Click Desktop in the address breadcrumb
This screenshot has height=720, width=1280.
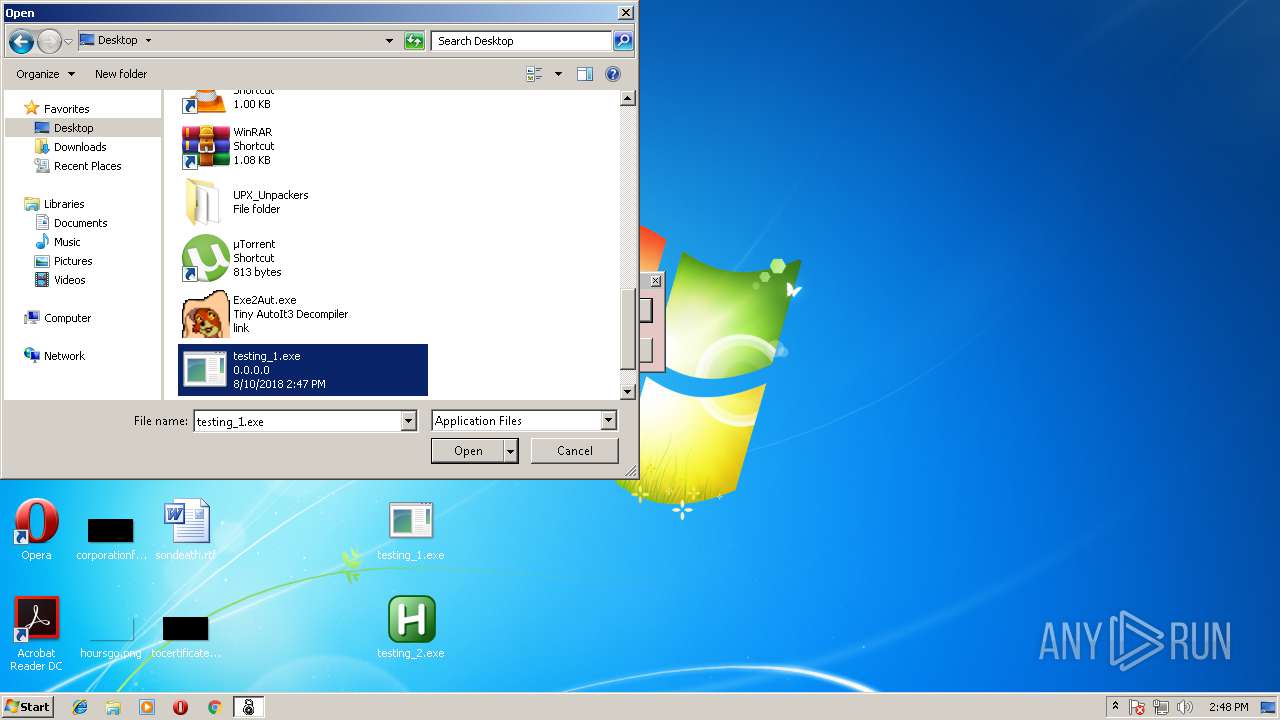click(117, 41)
